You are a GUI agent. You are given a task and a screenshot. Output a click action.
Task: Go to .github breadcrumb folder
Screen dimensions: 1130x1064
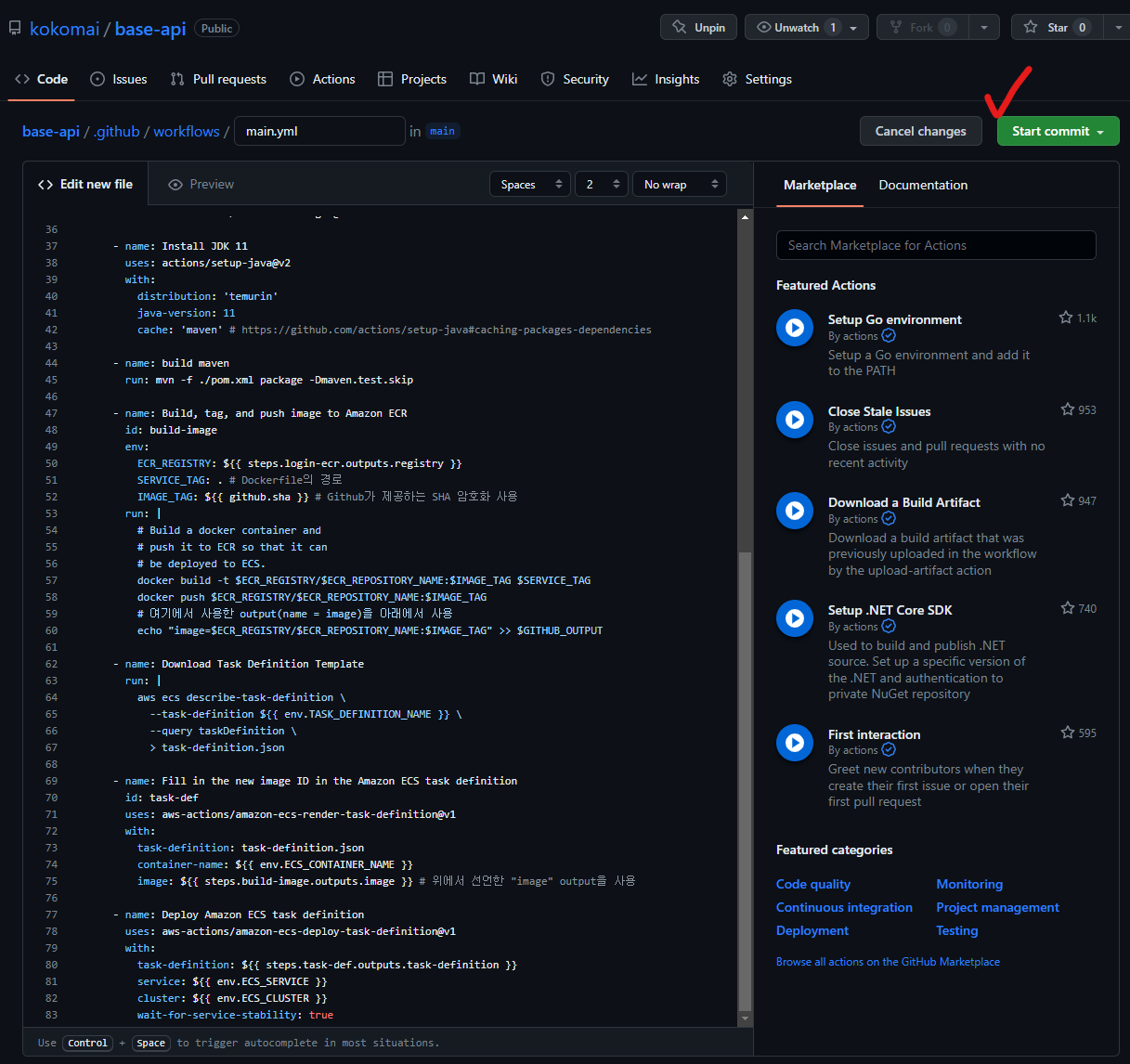point(117,131)
